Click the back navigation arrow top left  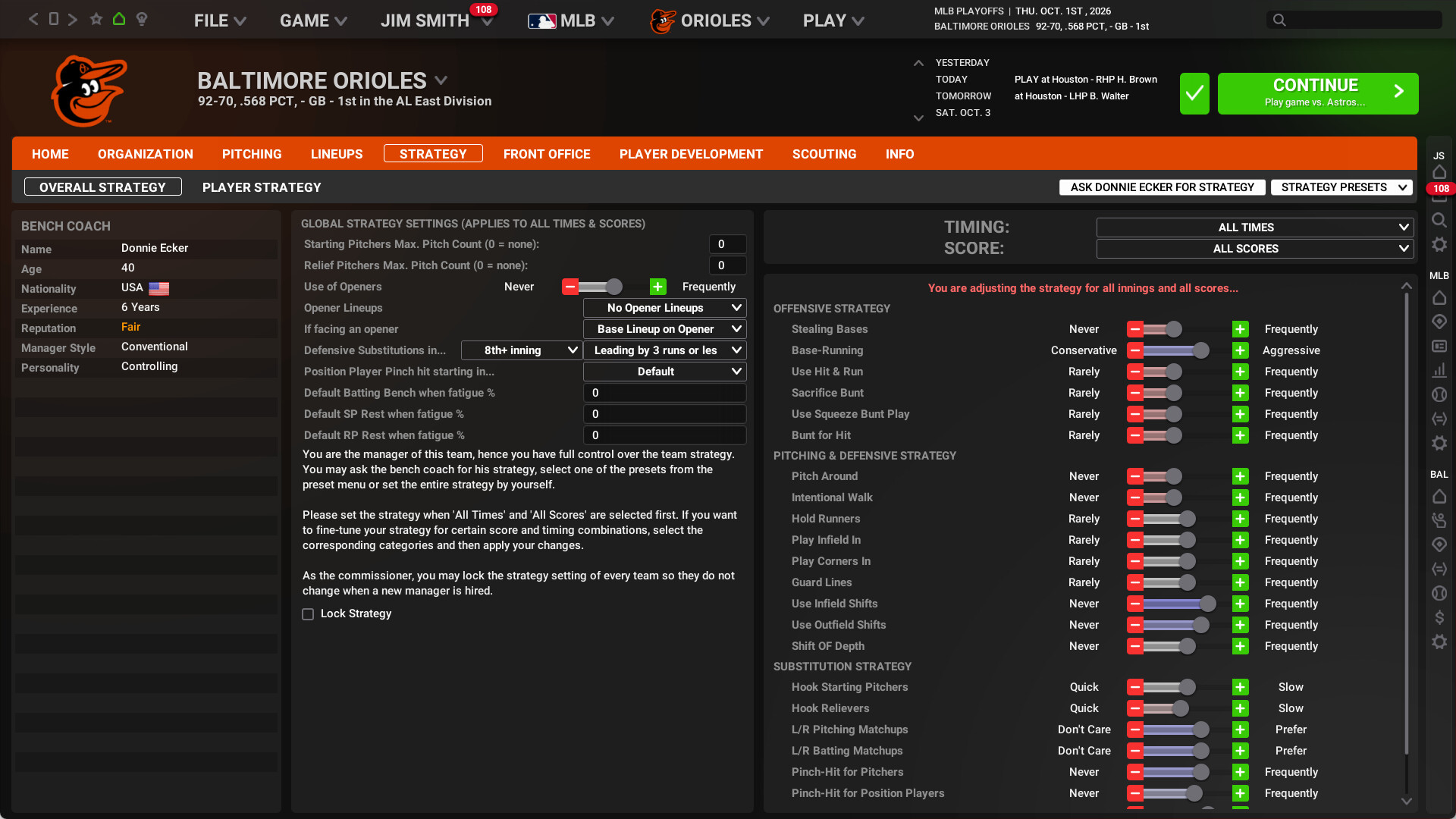[x=33, y=19]
